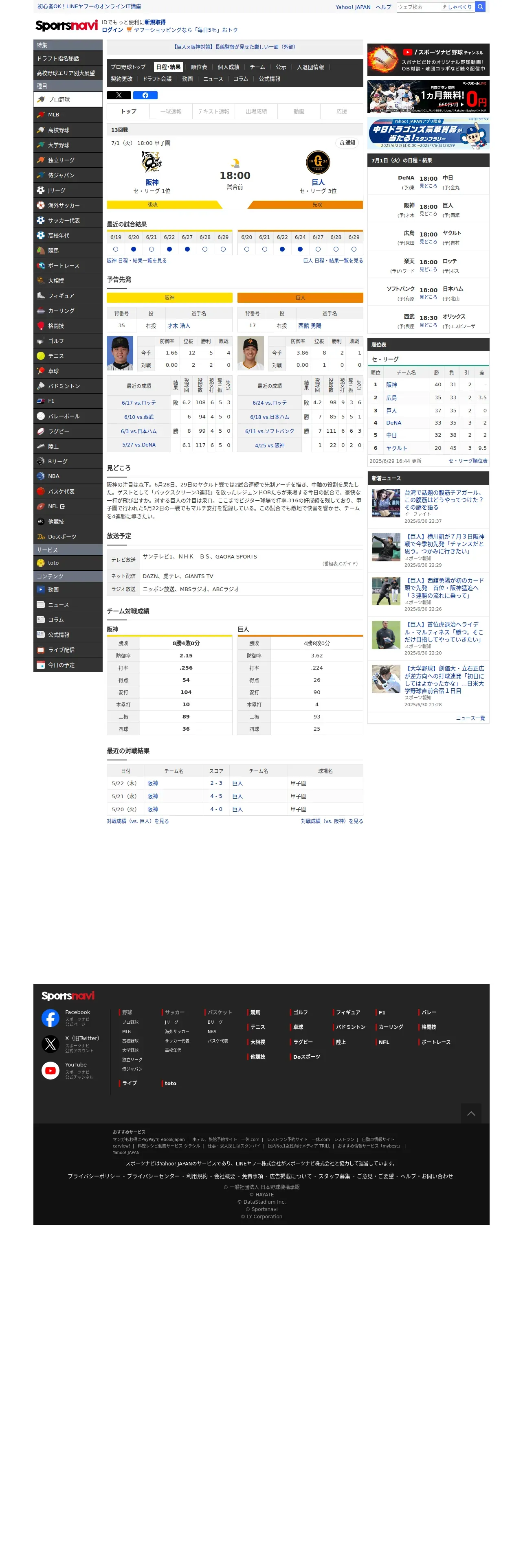The width and height of the screenshot is (523, 1568).
Task: Share via the Facebook button
Action: pyautogui.click(x=145, y=96)
